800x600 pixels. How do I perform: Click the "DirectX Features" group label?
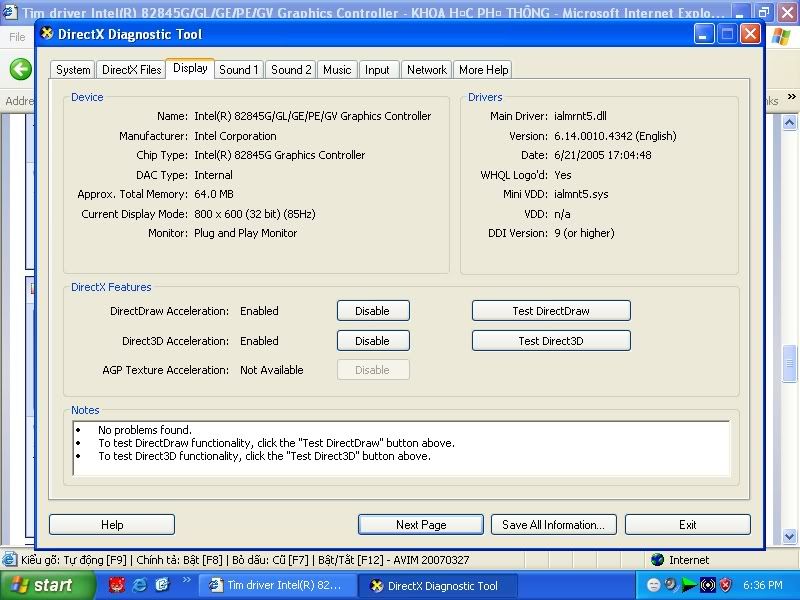(x=111, y=287)
